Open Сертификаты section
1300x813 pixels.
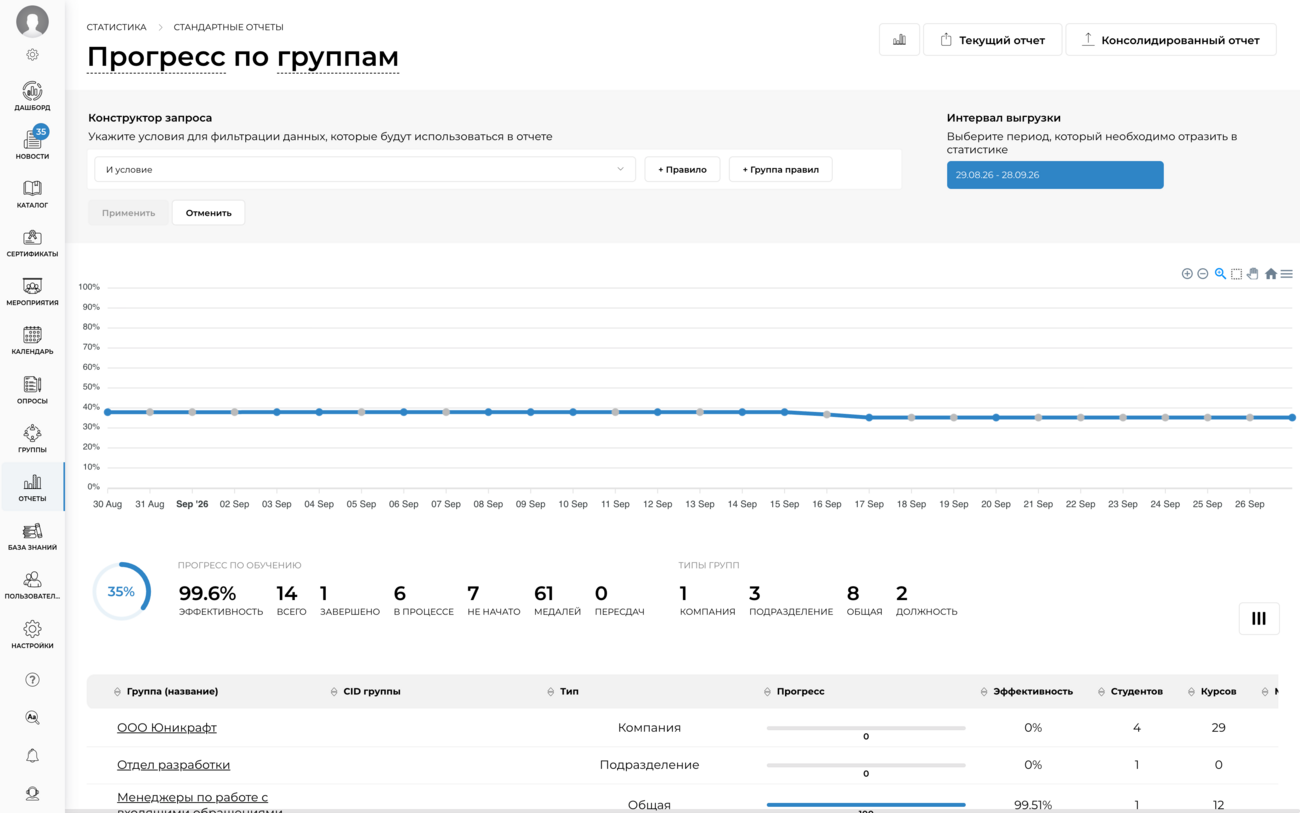pyautogui.click(x=32, y=243)
